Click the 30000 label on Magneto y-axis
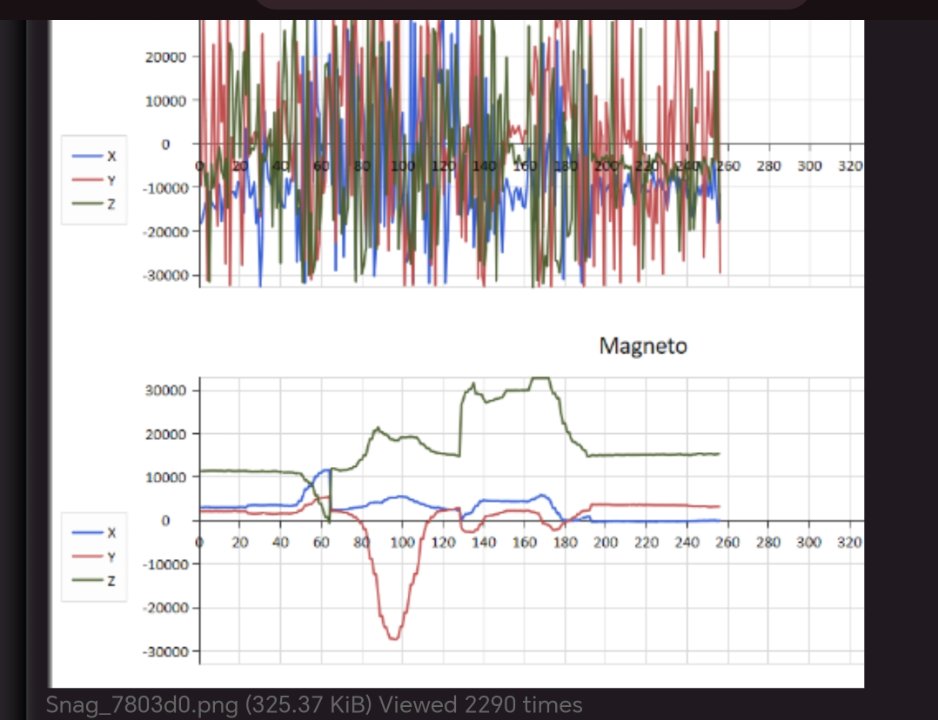Viewport: 938px width, 720px height. click(x=164, y=390)
